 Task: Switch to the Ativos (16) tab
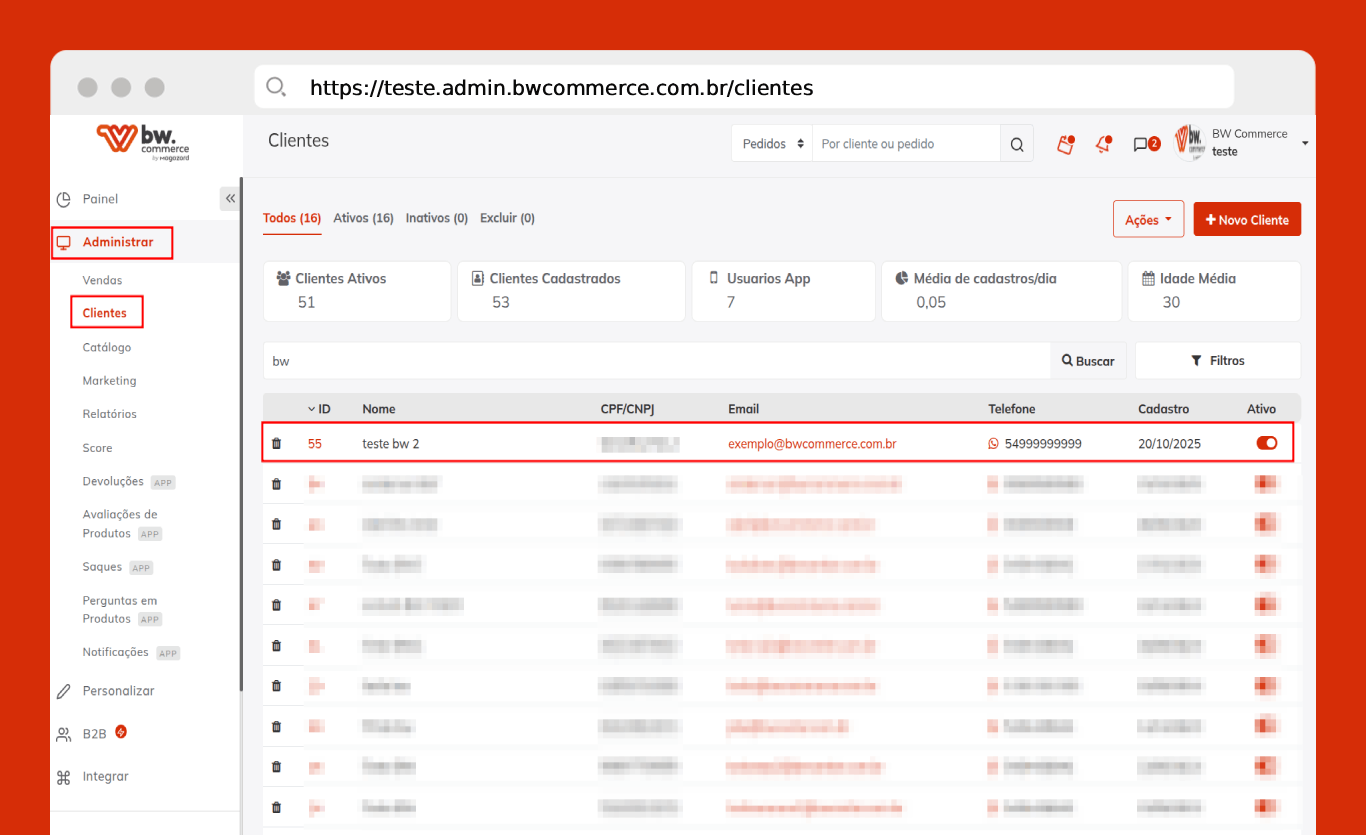pyautogui.click(x=363, y=218)
